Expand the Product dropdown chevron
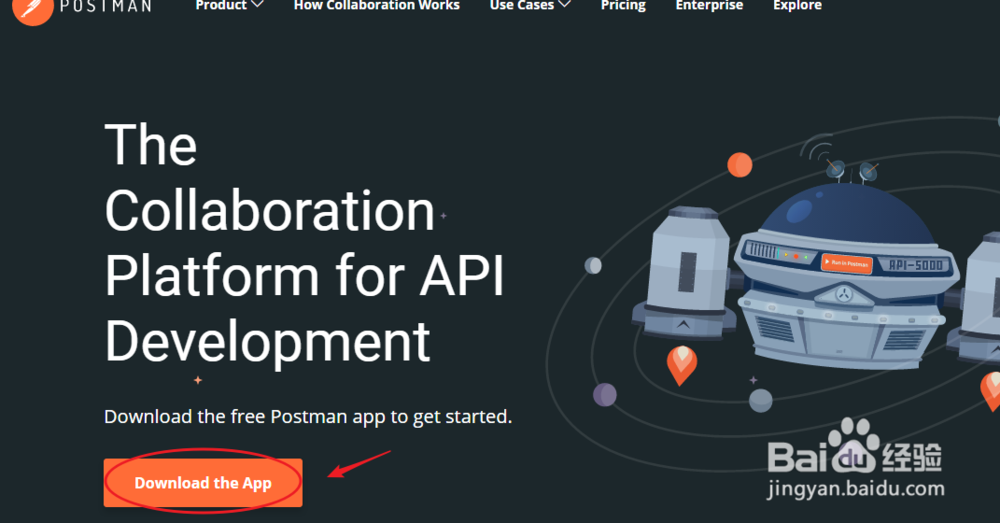1000x523 pixels. [258, 4]
